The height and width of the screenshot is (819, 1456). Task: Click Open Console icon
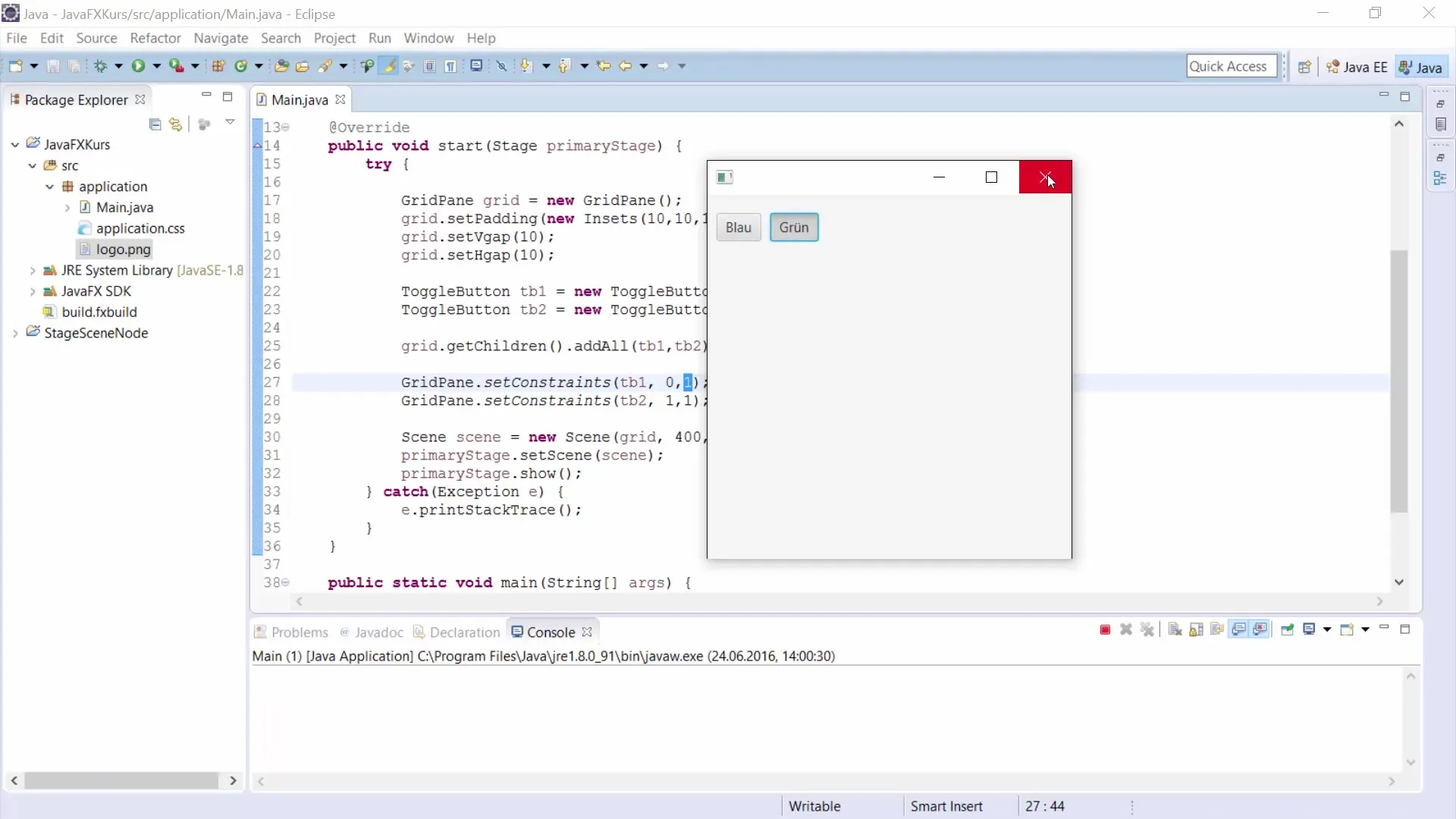[1347, 630]
